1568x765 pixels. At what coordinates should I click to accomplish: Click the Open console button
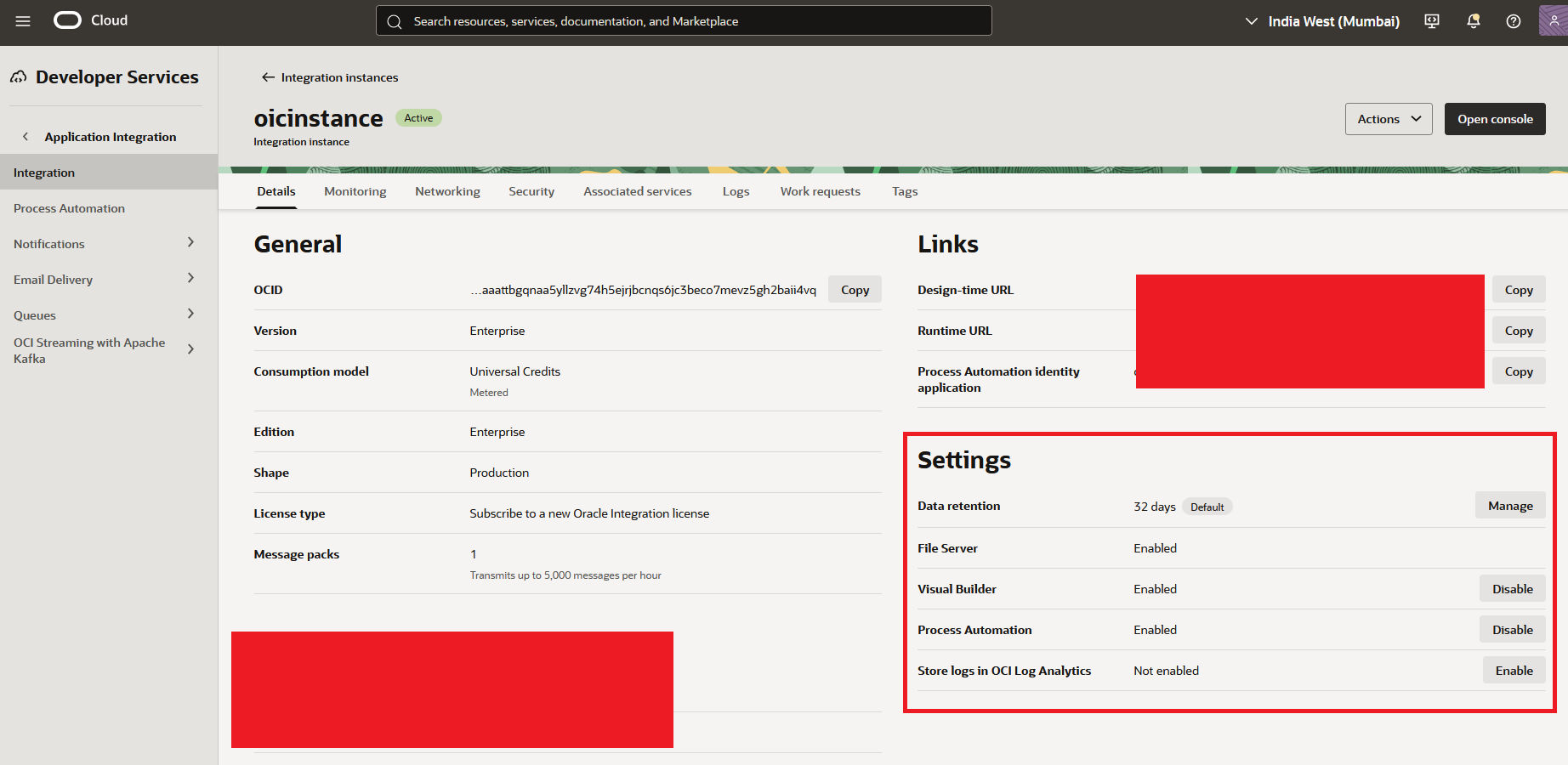coord(1494,119)
